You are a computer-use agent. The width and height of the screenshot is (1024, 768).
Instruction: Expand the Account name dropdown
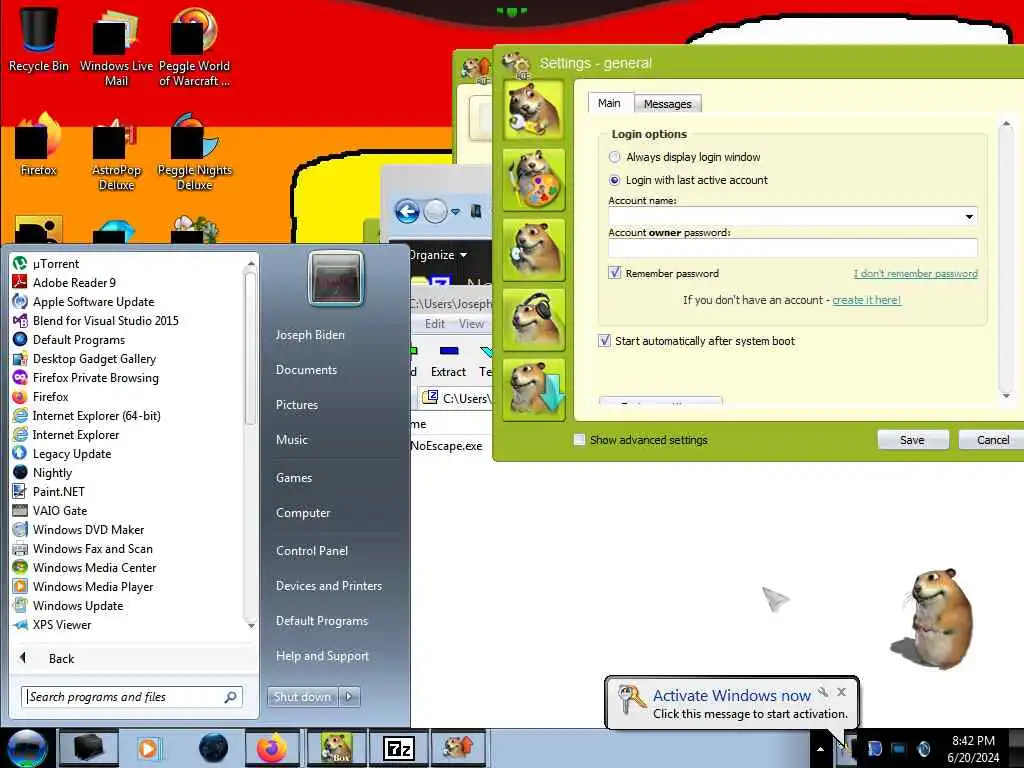[x=969, y=216]
